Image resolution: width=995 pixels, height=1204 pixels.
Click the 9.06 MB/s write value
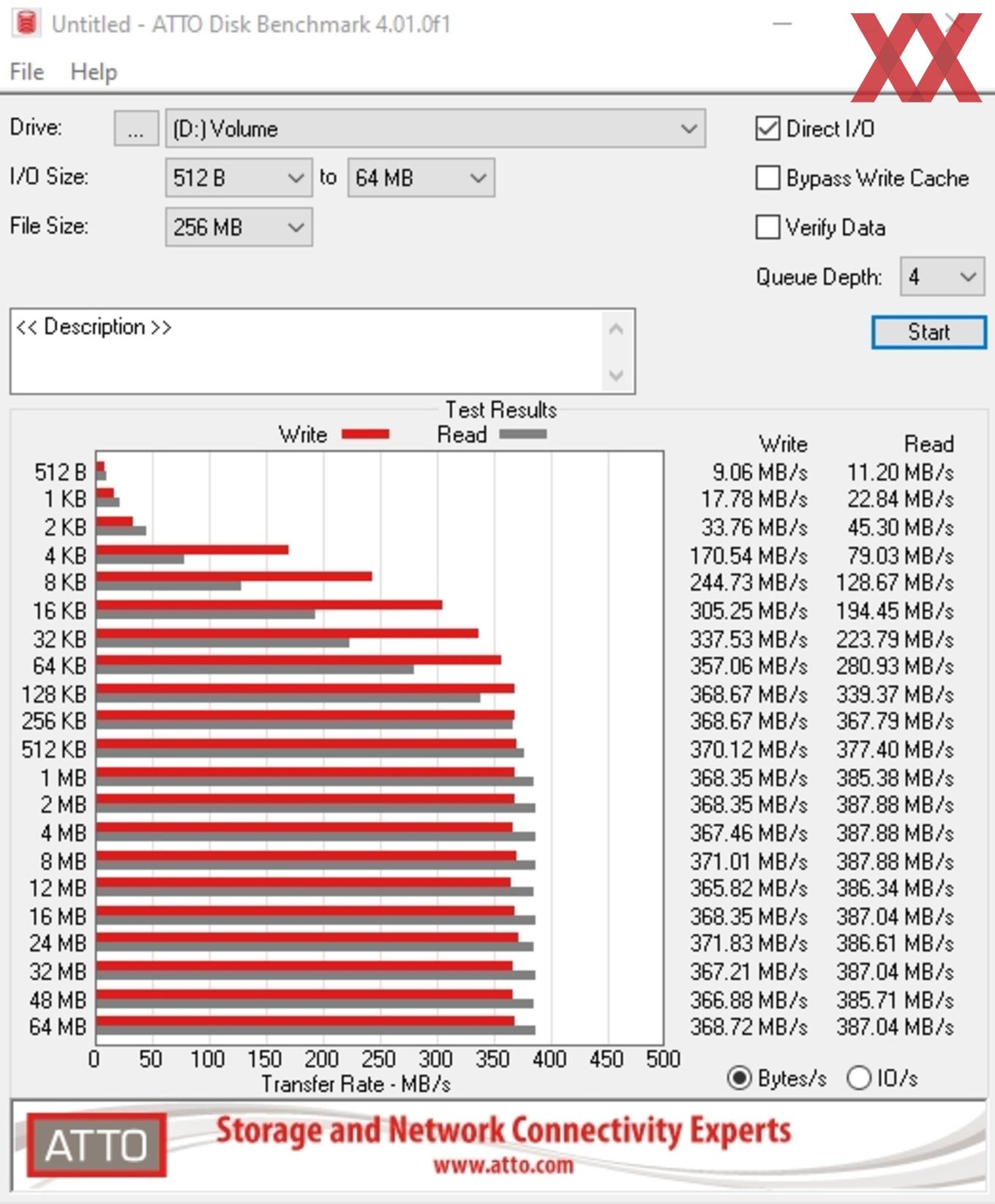tap(759, 472)
